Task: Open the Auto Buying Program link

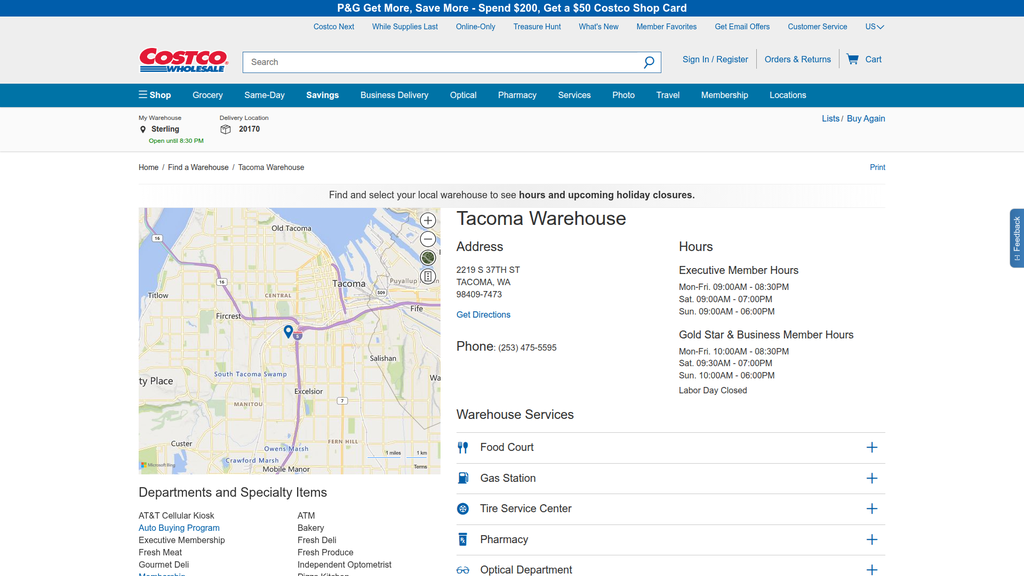Action: coord(179,528)
